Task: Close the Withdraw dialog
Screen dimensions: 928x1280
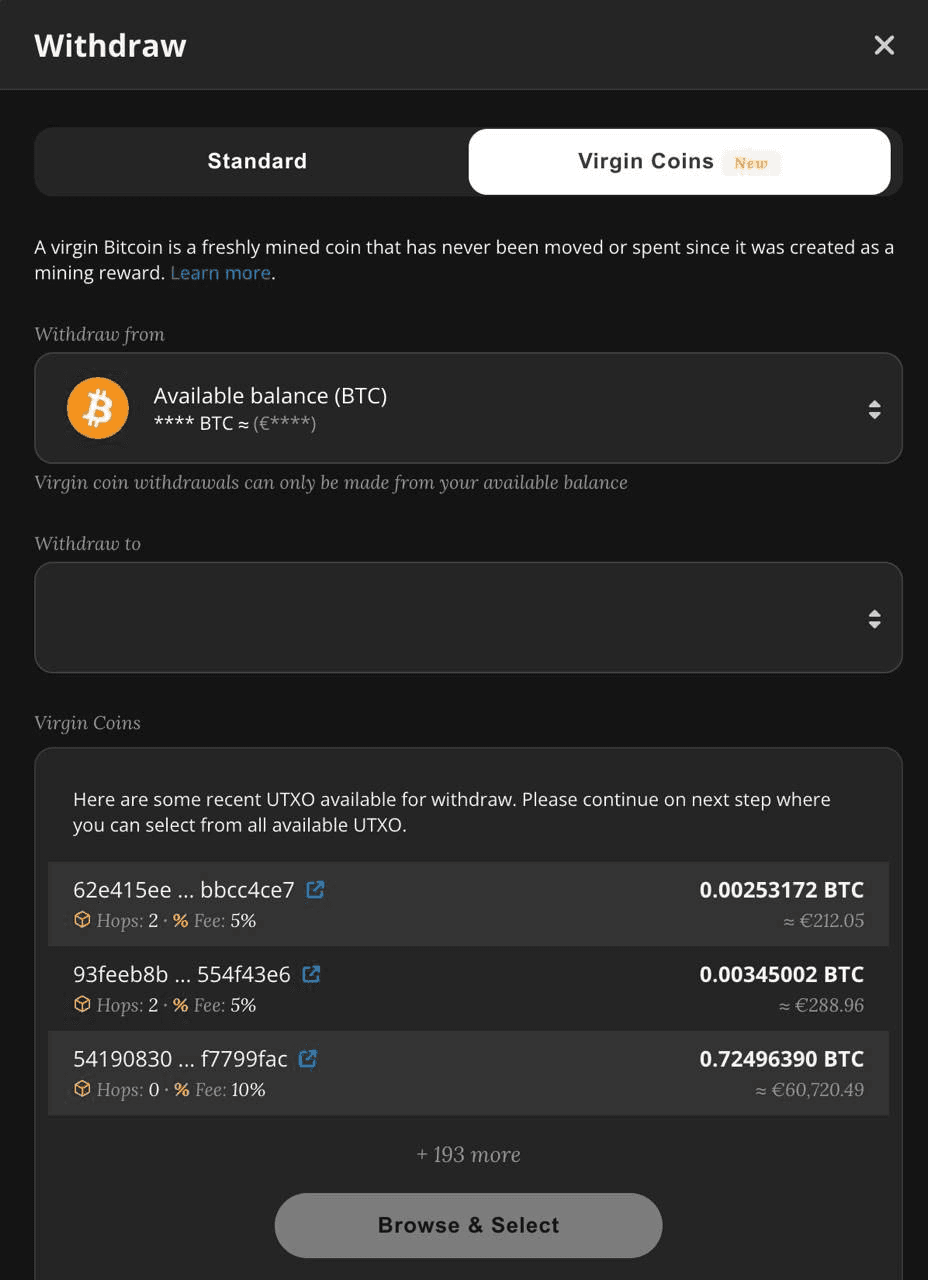Action: click(x=884, y=45)
